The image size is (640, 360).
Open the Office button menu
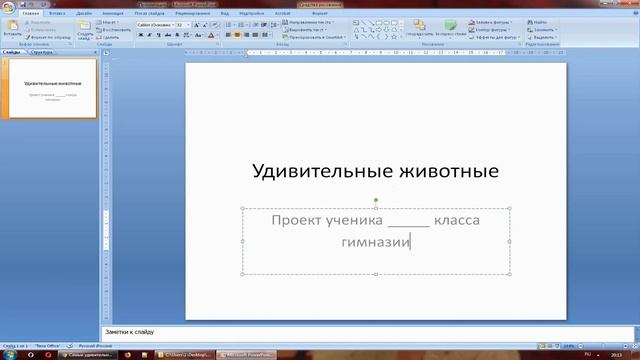point(8,7)
